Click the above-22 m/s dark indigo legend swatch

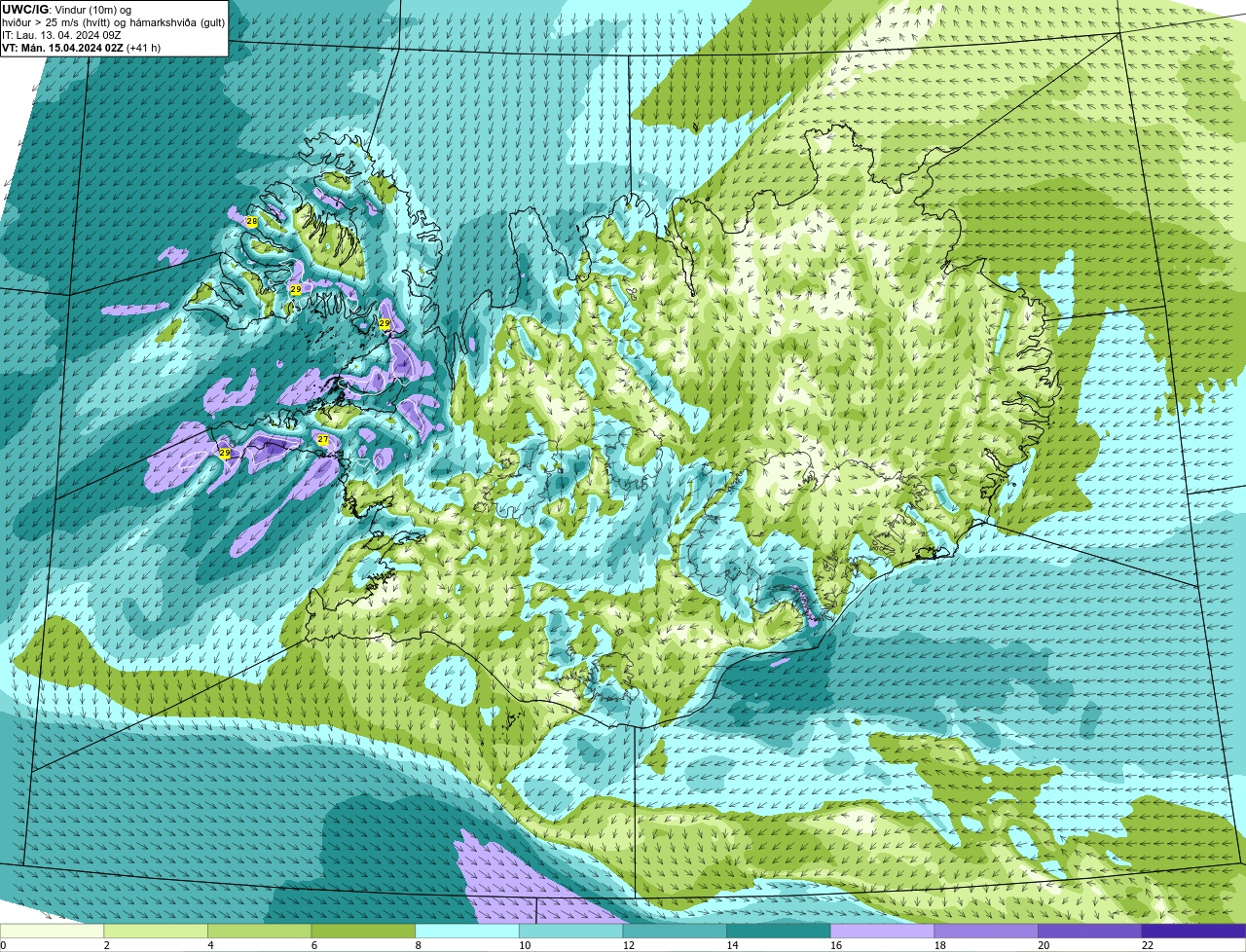click(x=1194, y=932)
